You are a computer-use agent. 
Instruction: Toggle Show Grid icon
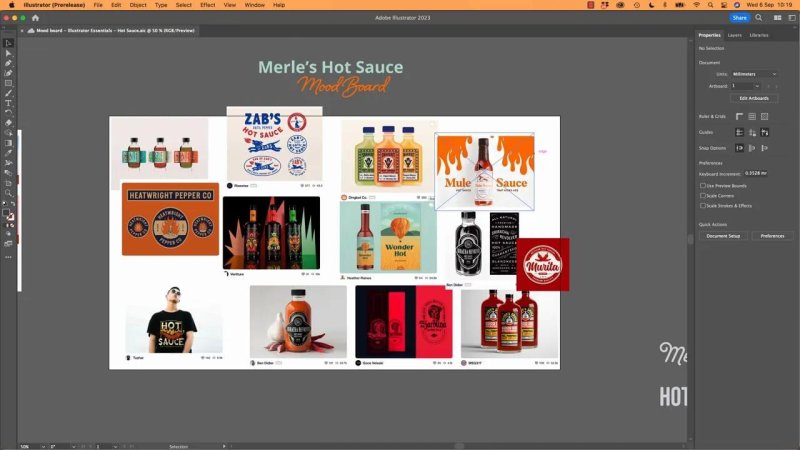pos(752,116)
